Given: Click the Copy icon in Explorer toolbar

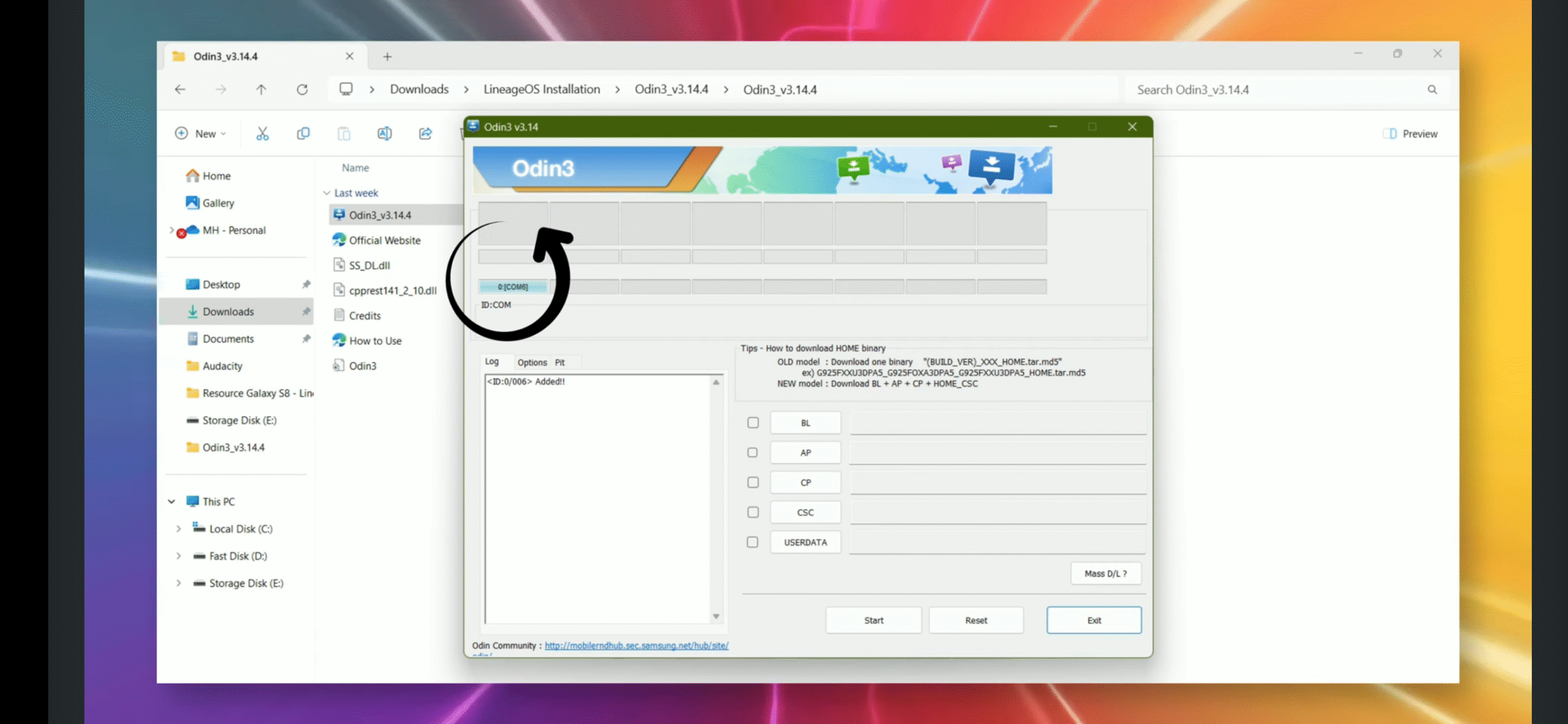Looking at the screenshot, I should 303,134.
